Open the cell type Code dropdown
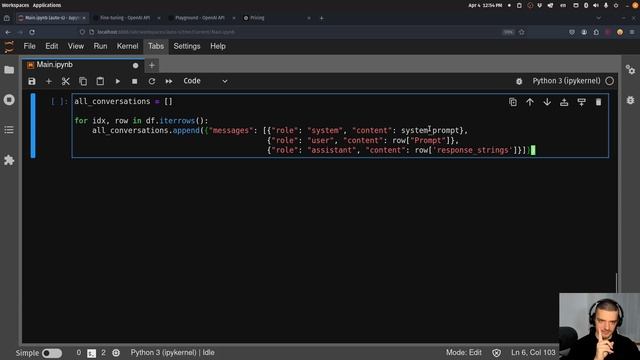This screenshot has height=360, width=640. (x=205, y=81)
